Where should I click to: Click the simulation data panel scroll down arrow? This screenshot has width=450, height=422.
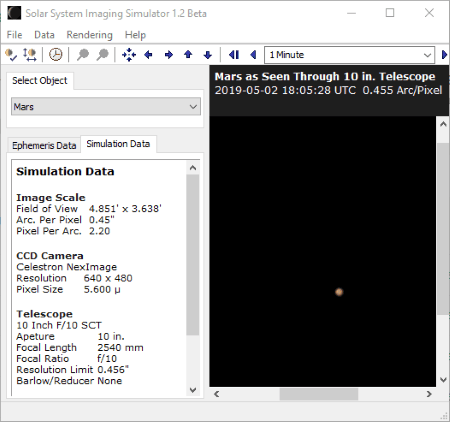coord(193,390)
